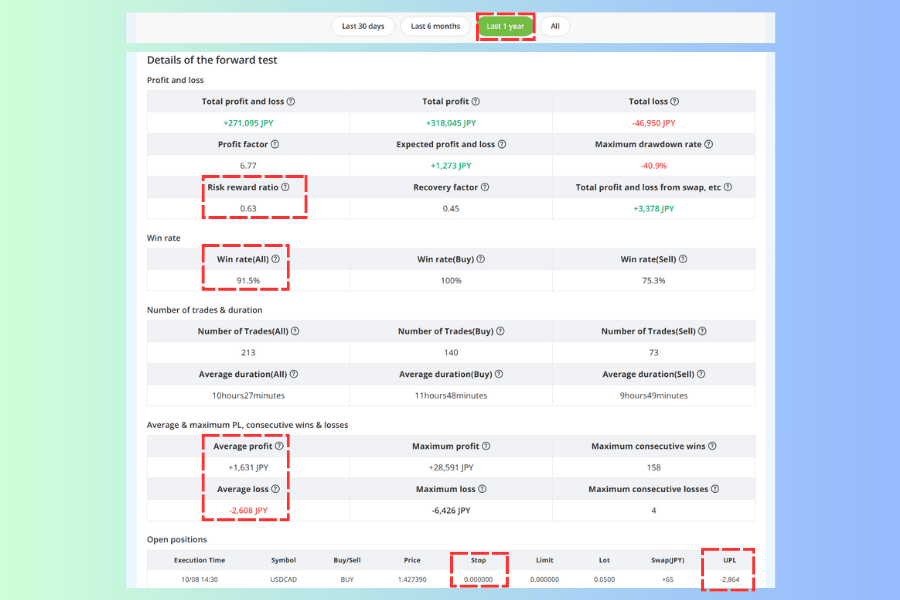Click the +3,378 JPY swap value
Screen dimensions: 900x600
653,208
